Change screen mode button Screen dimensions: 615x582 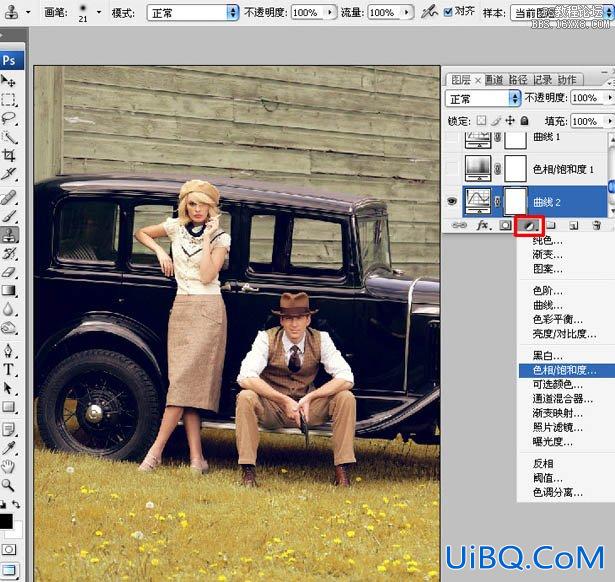click(8, 570)
